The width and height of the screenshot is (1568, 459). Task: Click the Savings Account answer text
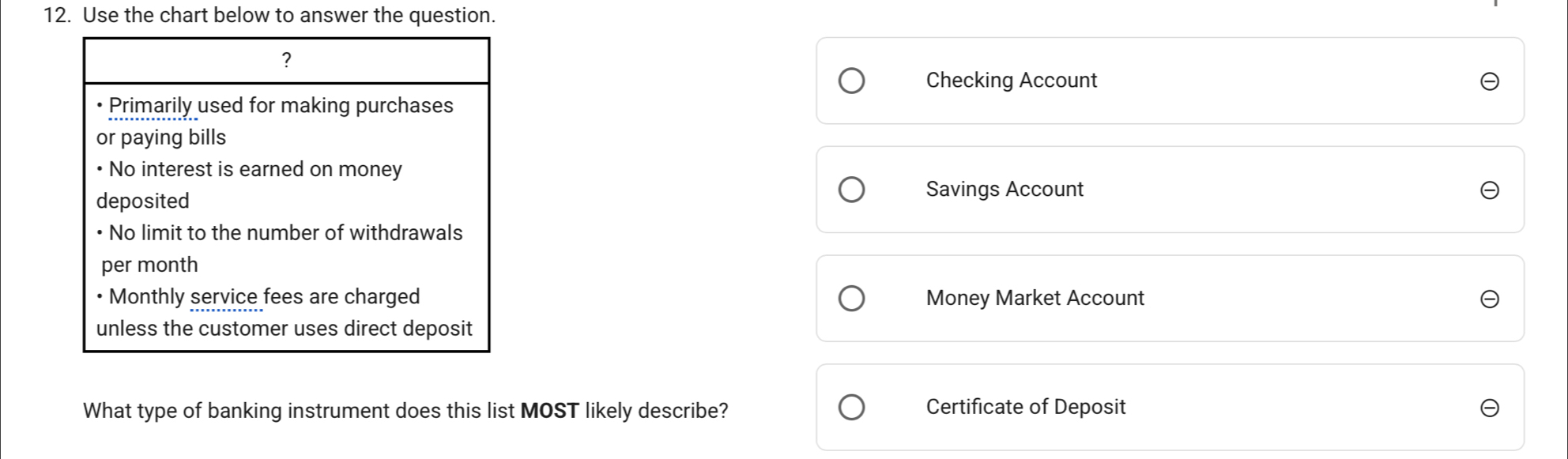point(1004,190)
